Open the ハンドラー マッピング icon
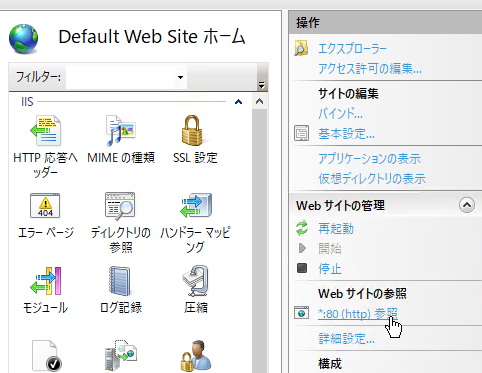This screenshot has height=373, width=482. [196, 205]
